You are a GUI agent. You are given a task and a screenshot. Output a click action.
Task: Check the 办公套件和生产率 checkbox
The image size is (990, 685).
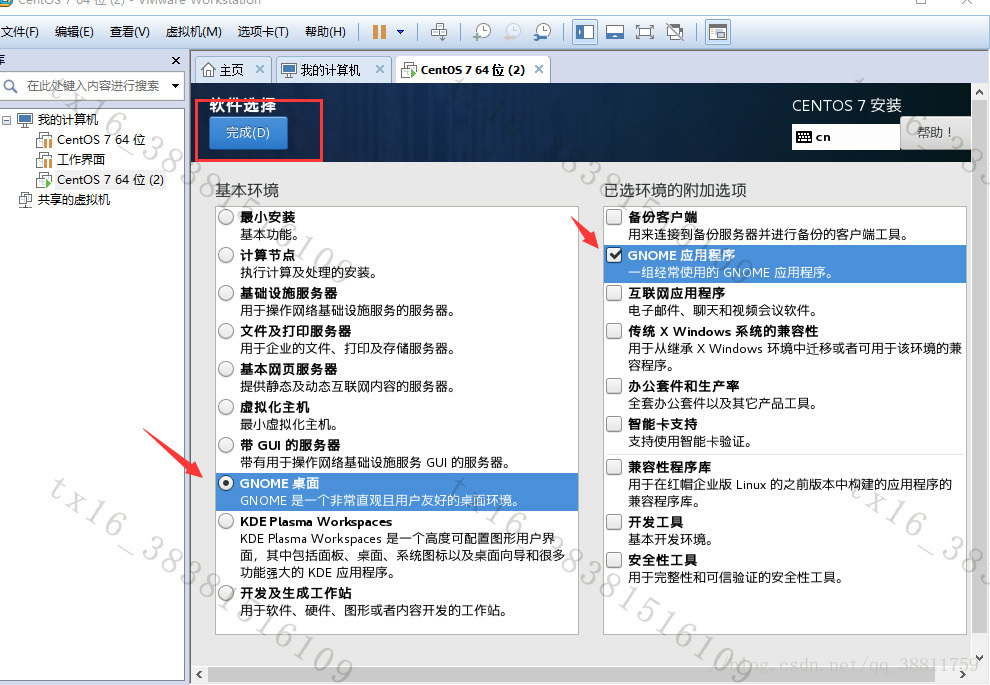pyautogui.click(x=614, y=386)
